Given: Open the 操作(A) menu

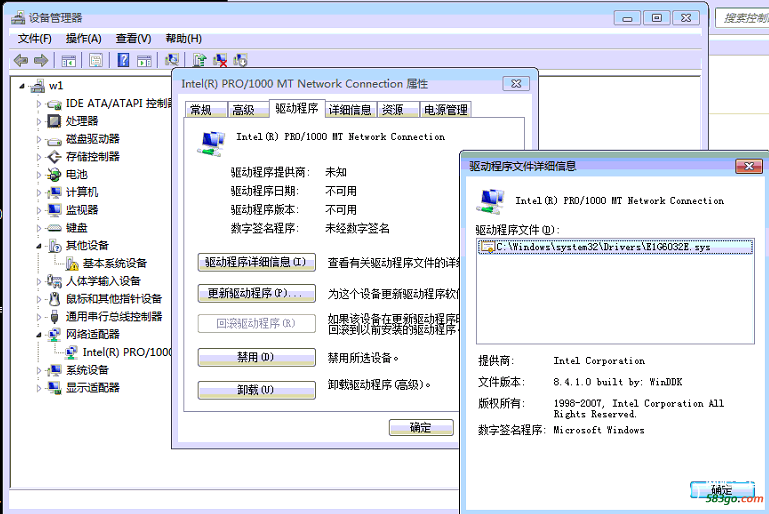Looking at the screenshot, I should tap(83, 38).
